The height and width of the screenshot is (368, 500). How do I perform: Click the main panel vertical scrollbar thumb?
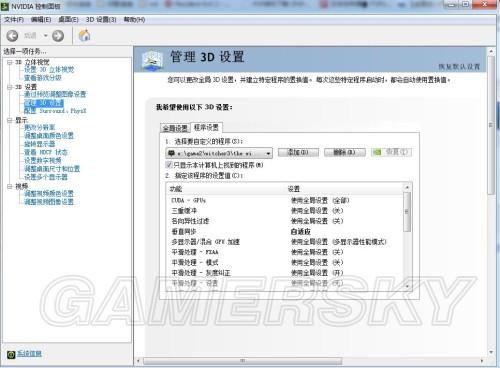(x=491, y=125)
